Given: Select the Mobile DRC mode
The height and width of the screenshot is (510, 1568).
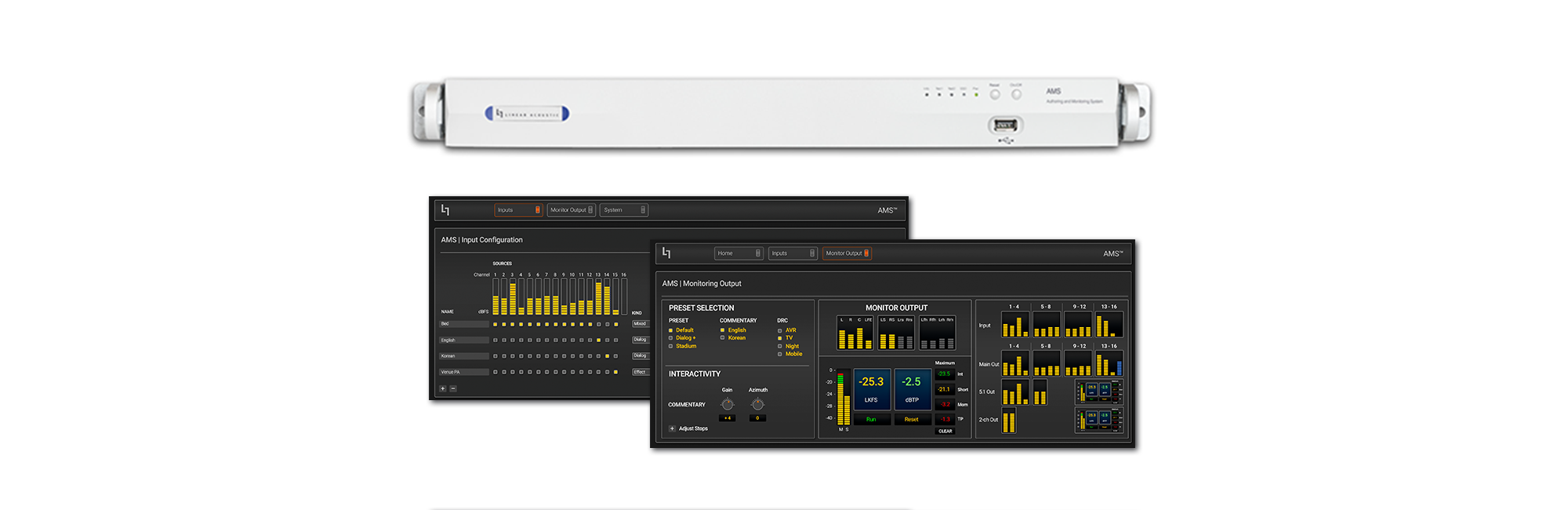Looking at the screenshot, I should click(x=779, y=354).
